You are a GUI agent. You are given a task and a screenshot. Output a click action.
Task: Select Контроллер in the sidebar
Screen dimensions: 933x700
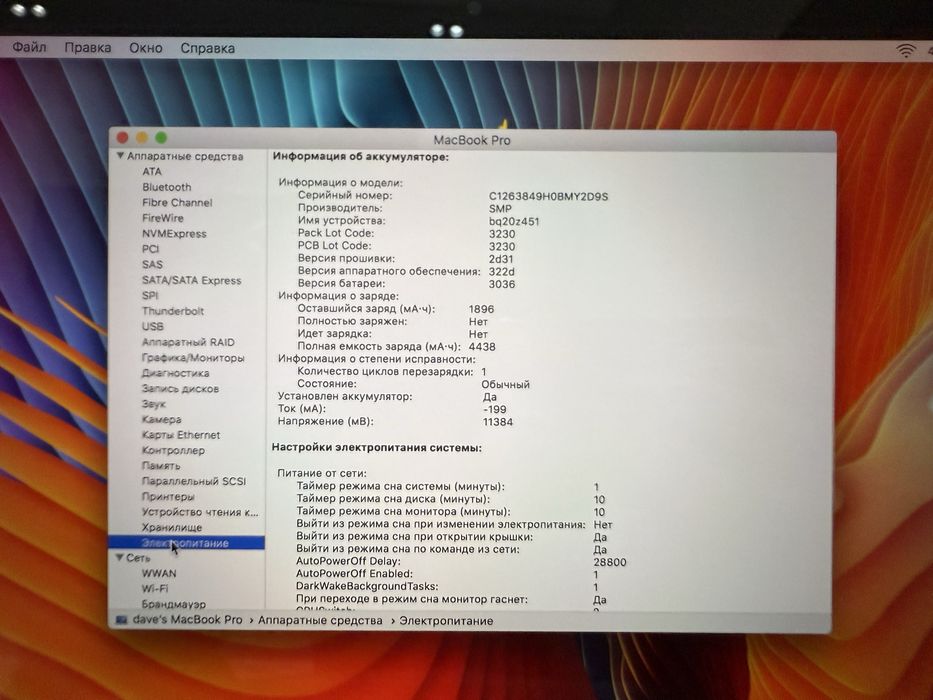173,451
